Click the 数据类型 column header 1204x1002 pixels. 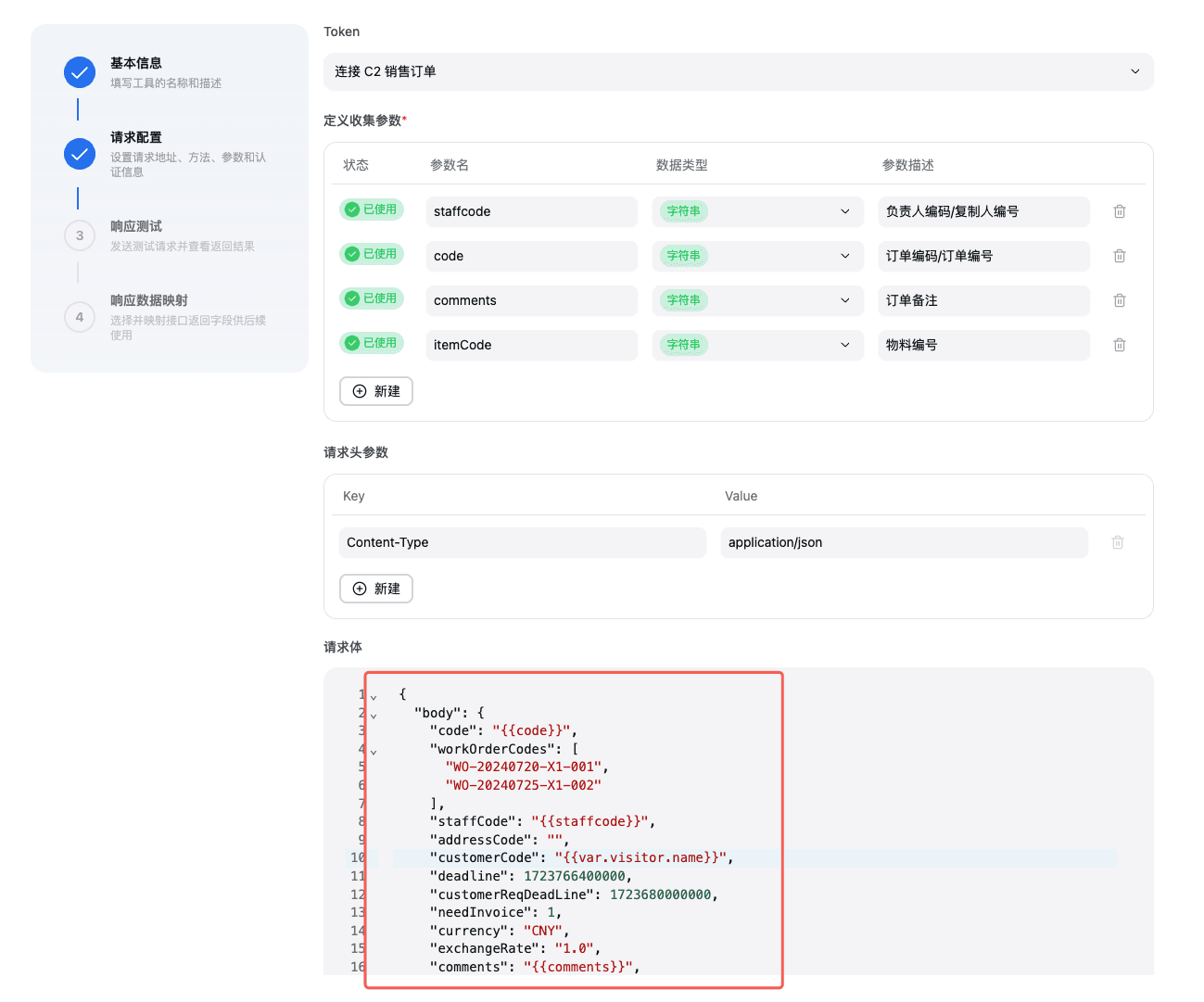pyautogui.click(x=682, y=165)
